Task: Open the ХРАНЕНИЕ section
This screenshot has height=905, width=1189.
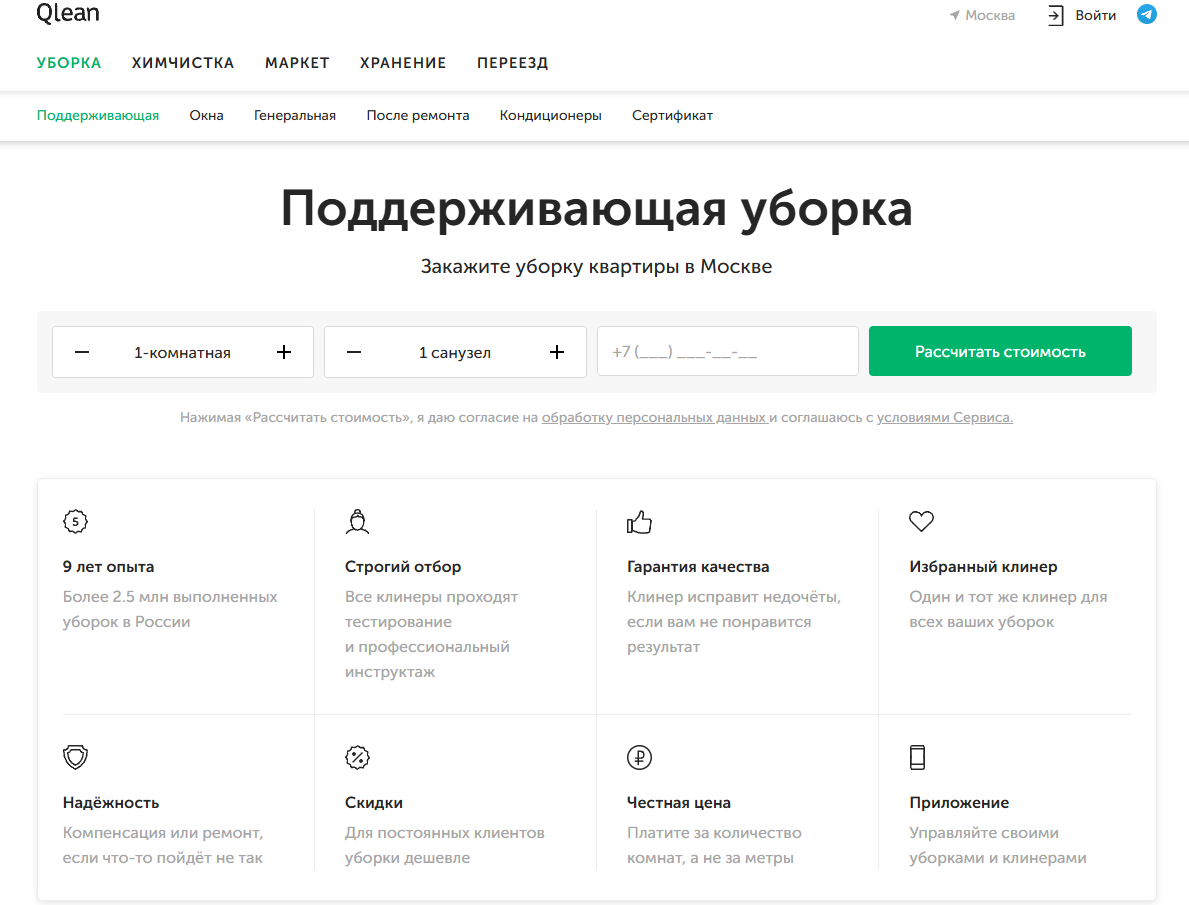Action: click(403, 63)
